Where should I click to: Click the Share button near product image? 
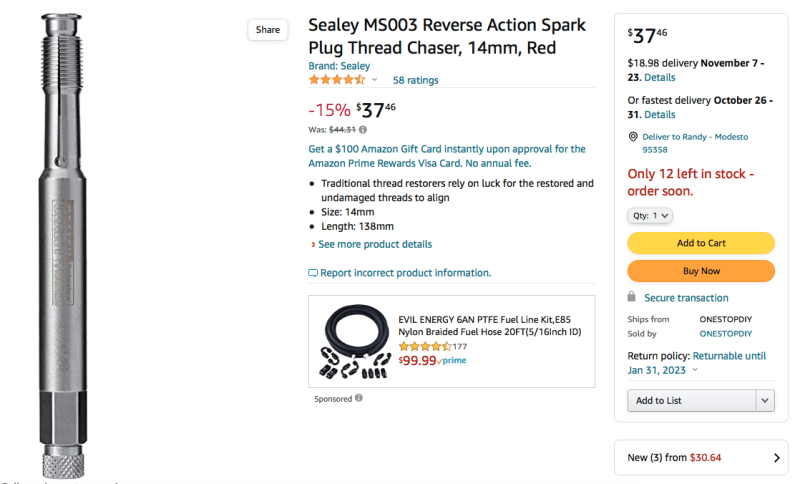click(268, 30)
